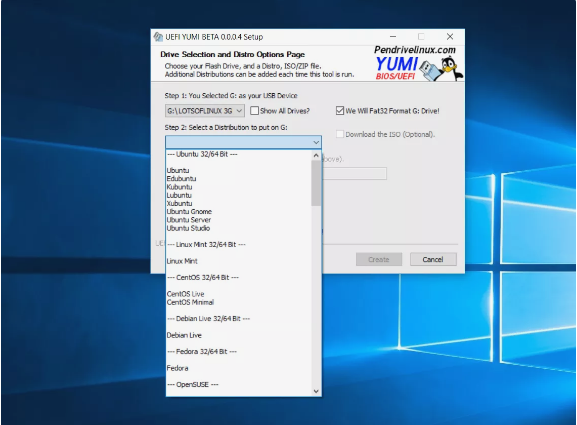Pick Debian Live from the list
Image resolution: width=577 pixels, height=425 pixels.
tap(184, 335)
